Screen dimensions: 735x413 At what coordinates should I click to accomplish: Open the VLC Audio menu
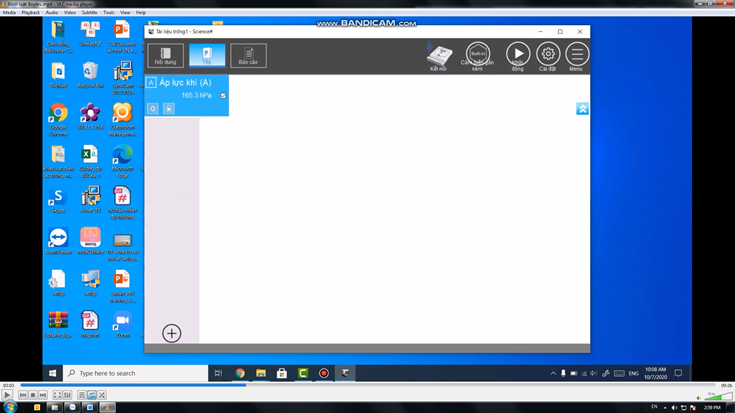coord(52,13)
